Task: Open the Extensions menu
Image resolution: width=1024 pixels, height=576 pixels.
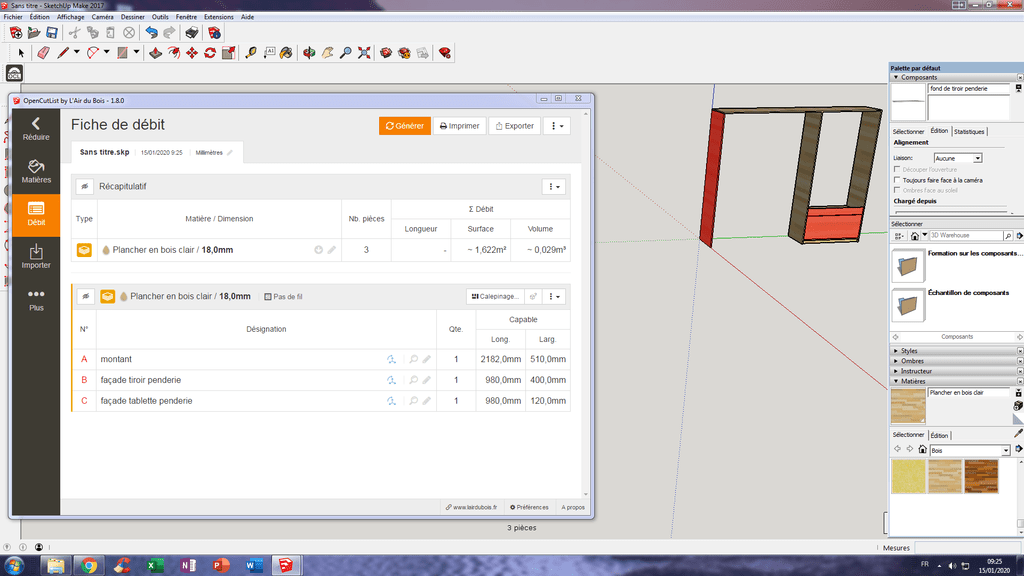Action: coord(219,17)
